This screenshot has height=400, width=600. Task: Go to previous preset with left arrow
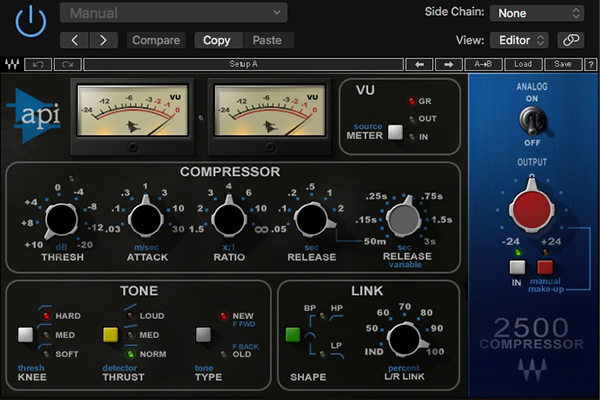pos(74,40)
